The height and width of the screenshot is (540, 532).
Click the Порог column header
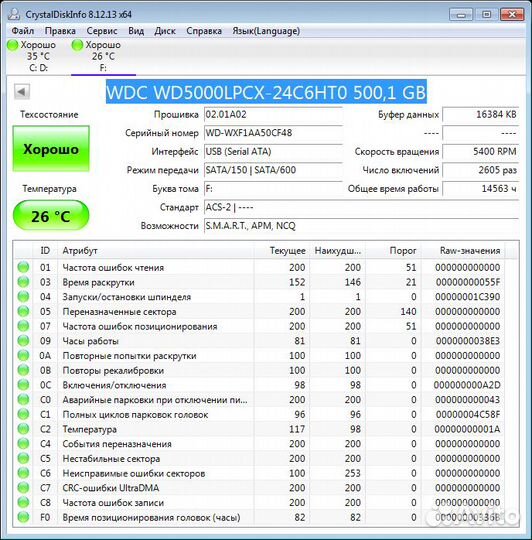393,250
